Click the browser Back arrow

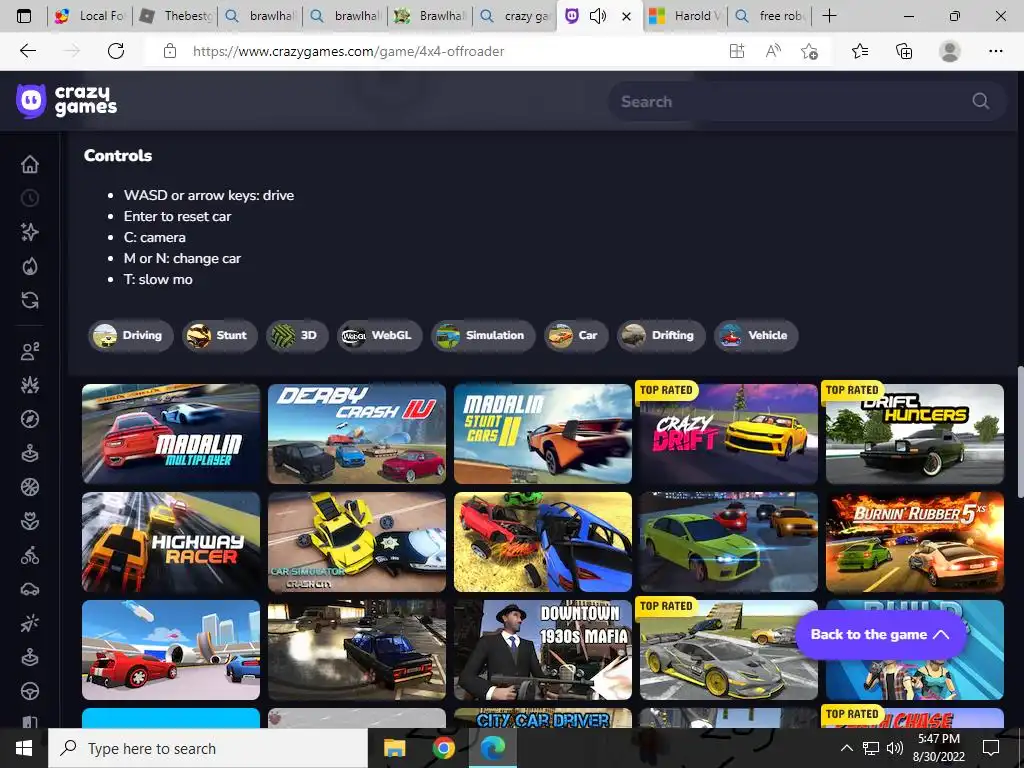[27, 51]
